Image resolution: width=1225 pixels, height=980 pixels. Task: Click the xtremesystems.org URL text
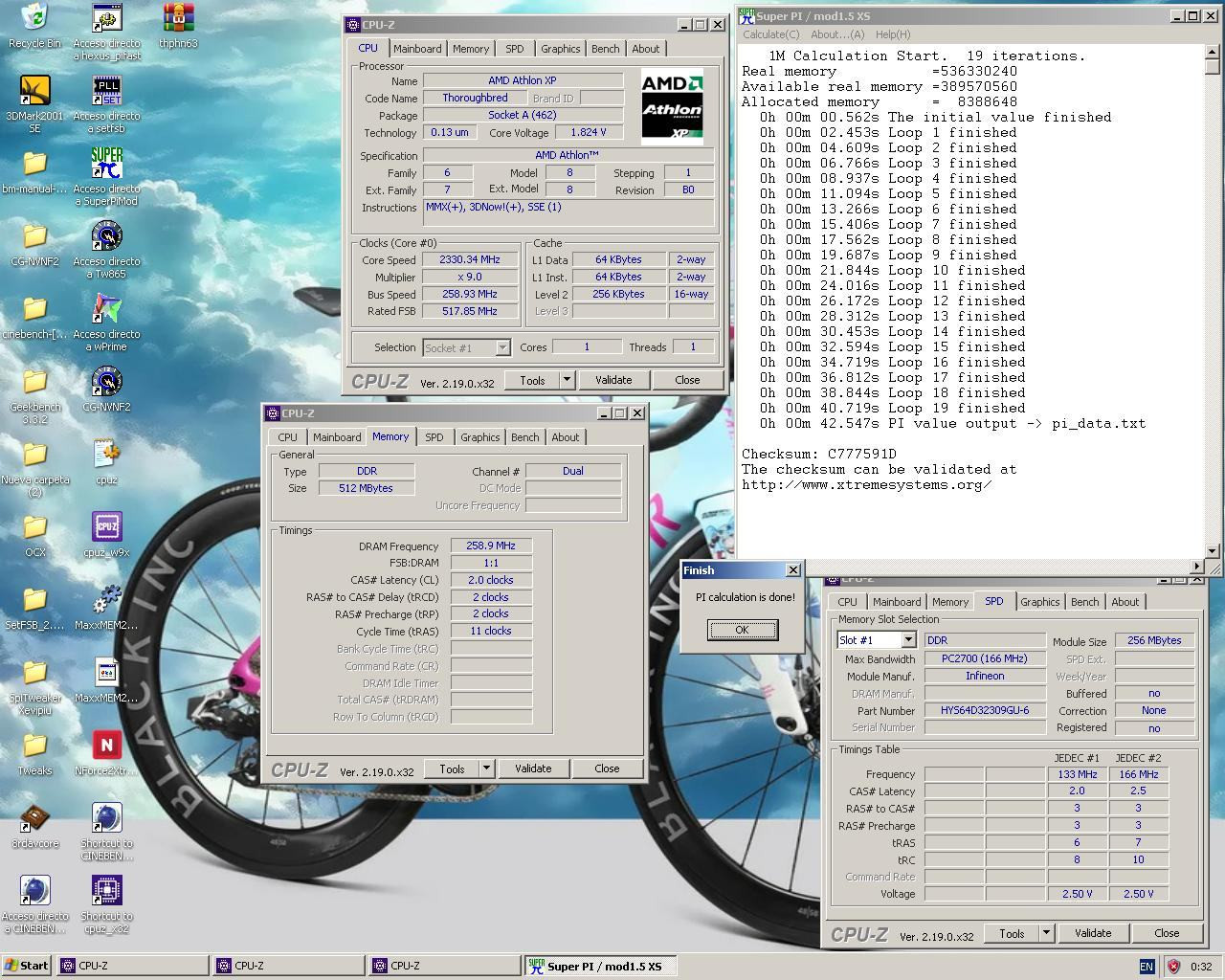click(x=866, y=484)
